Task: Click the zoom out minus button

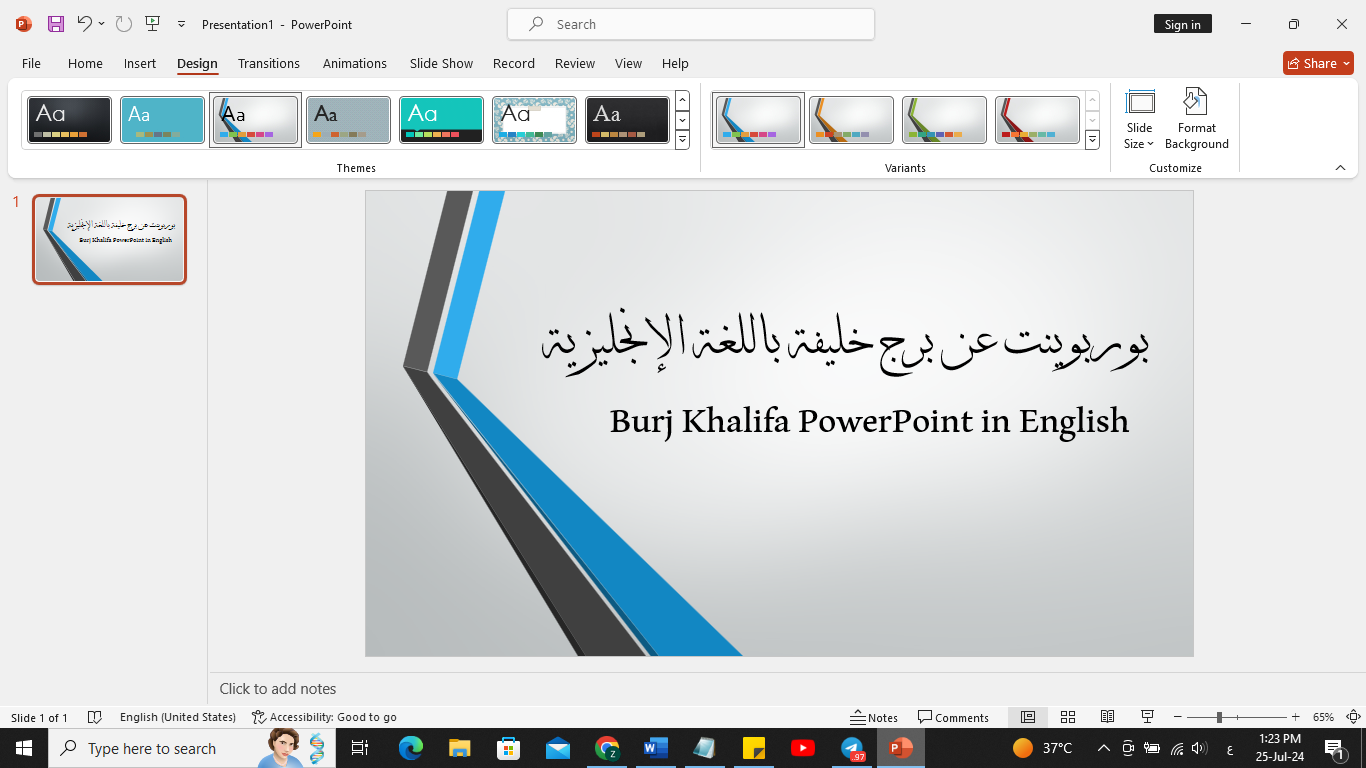Action: [x=1178, y=717]
